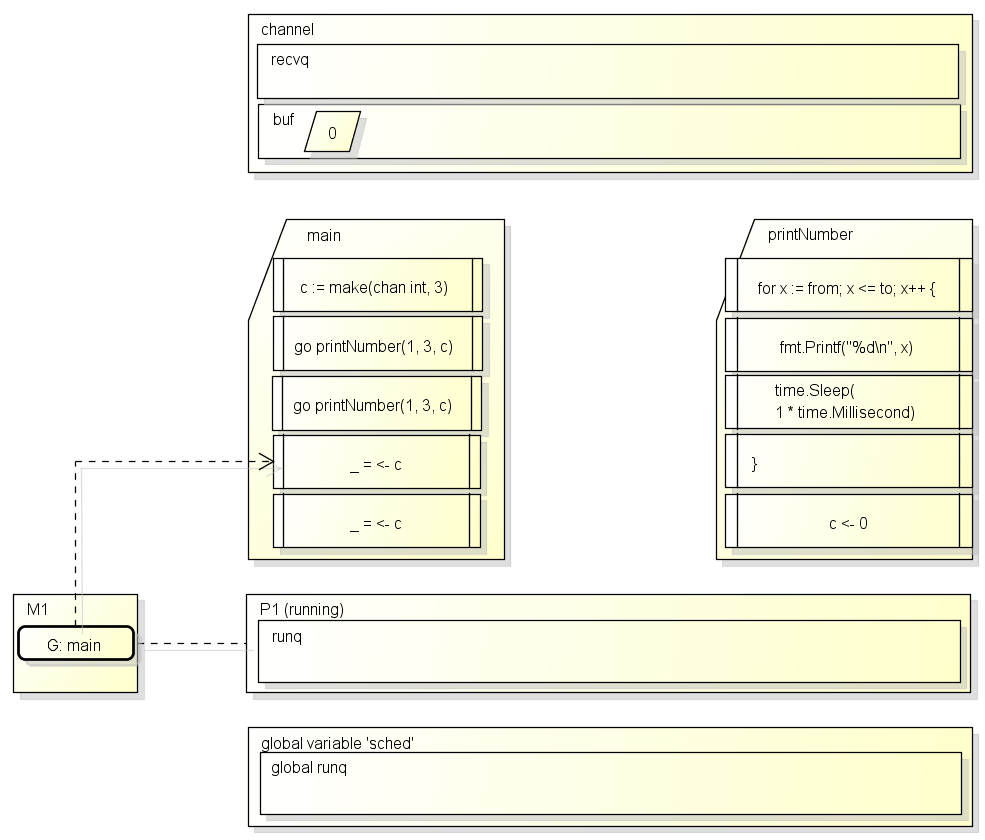Viewport: 985px width, 840px height.
Task: Click the global runq box
Action: (611, 783)
